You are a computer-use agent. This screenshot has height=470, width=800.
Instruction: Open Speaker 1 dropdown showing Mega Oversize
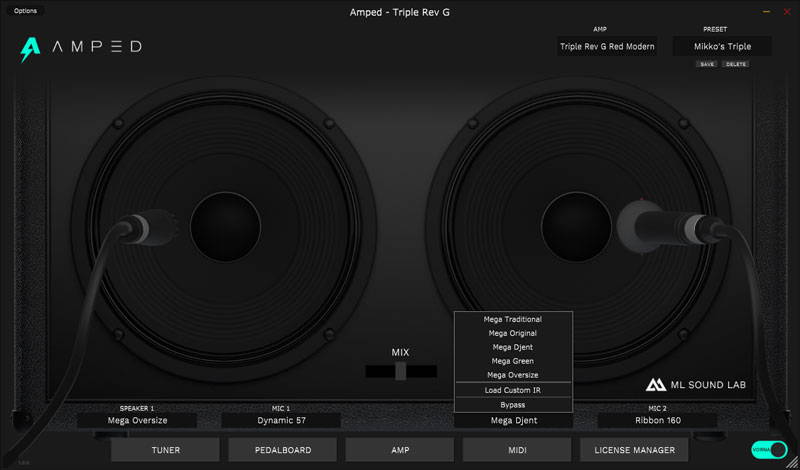coord(137,420)
